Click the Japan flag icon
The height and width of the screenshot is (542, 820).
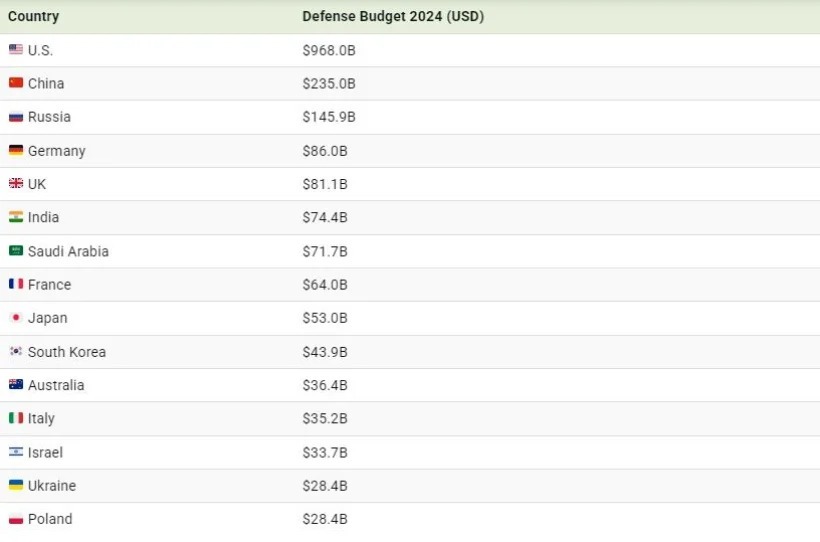(16, 318)
